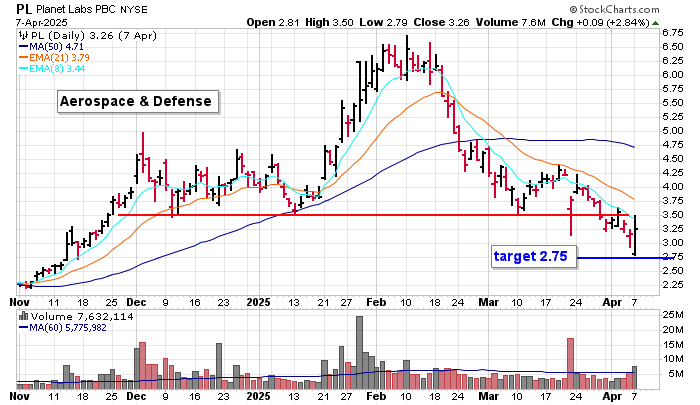Click the 20M volume axis label
The height and width of the screenshot is (405, 700).
point(673,330)
